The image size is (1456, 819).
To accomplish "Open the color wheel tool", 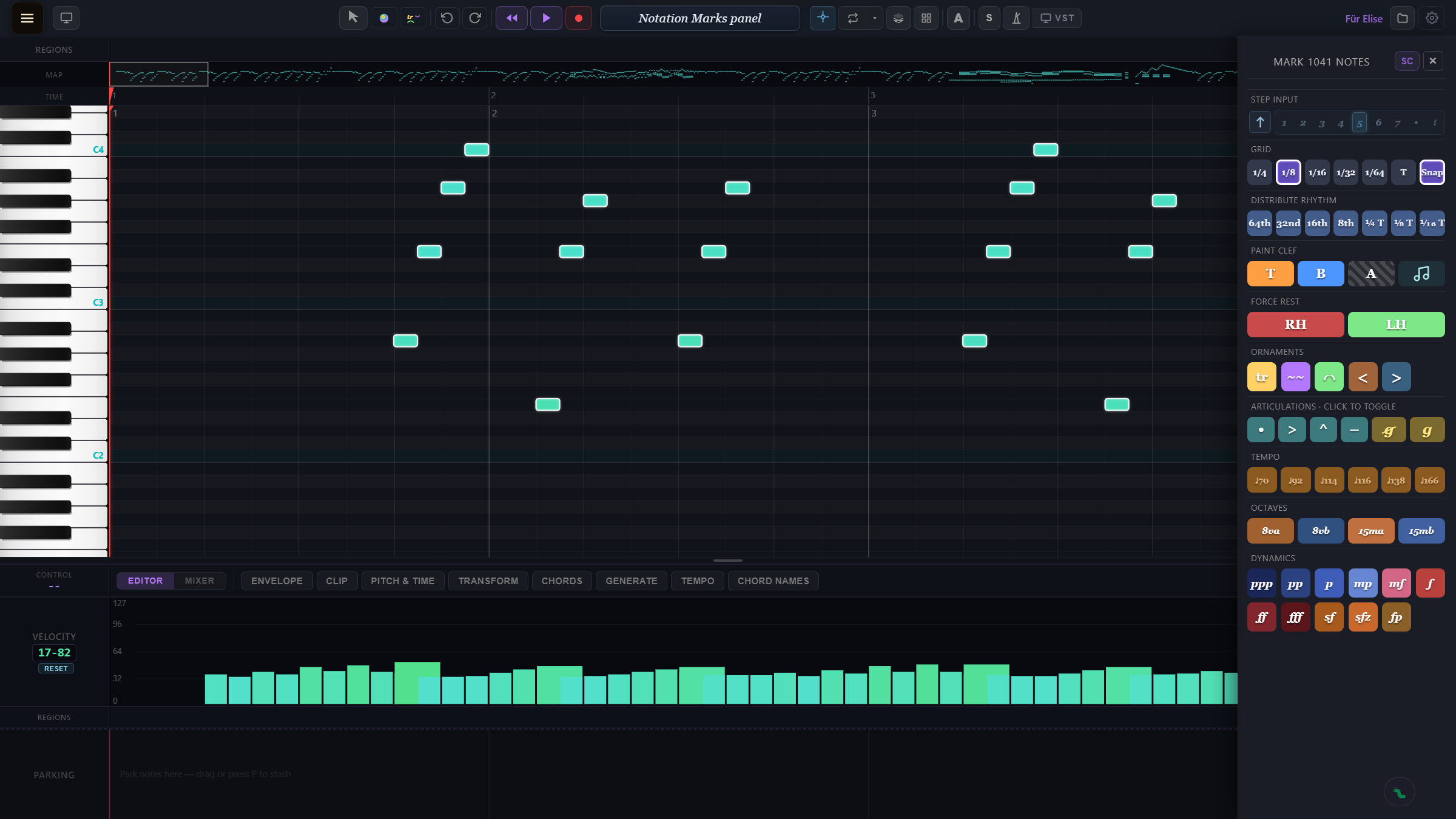I will (x=383, y=18).
